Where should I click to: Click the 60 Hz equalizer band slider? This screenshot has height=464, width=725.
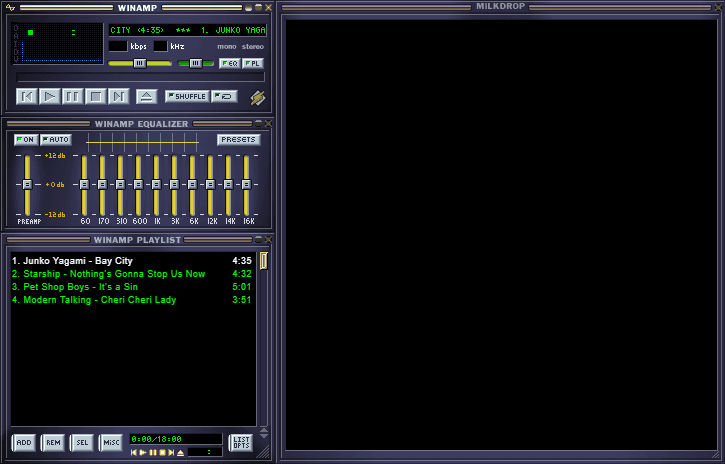coord(84,185)
